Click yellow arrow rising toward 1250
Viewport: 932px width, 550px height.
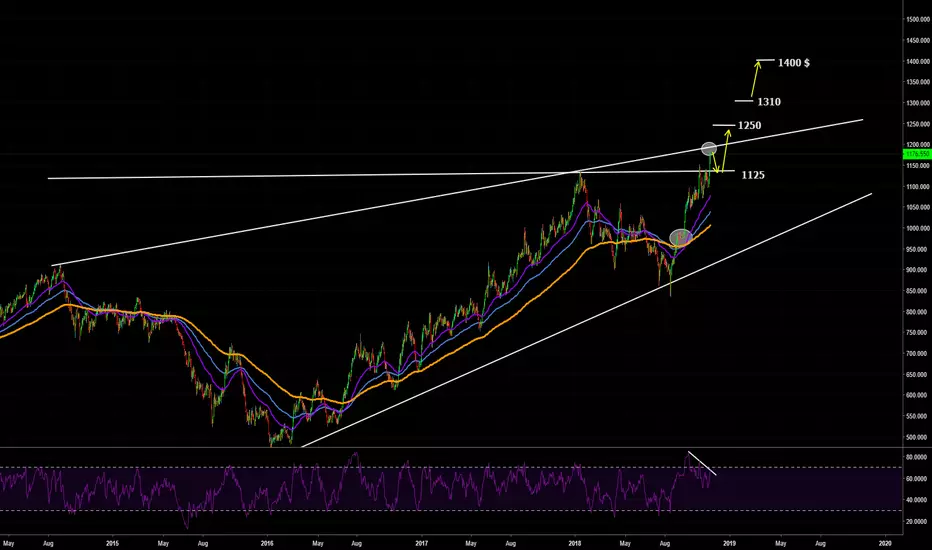click(725, 150)
